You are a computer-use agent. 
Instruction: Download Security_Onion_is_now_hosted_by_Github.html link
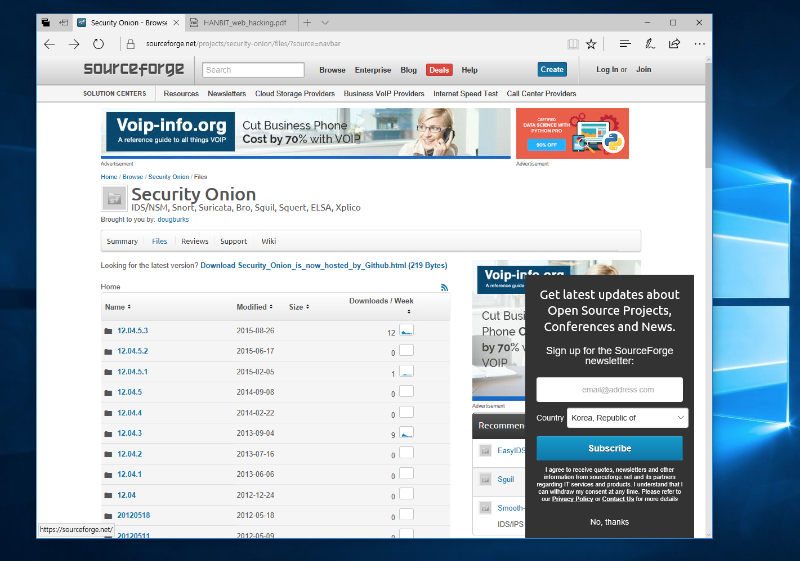click(x=324, y=265)
